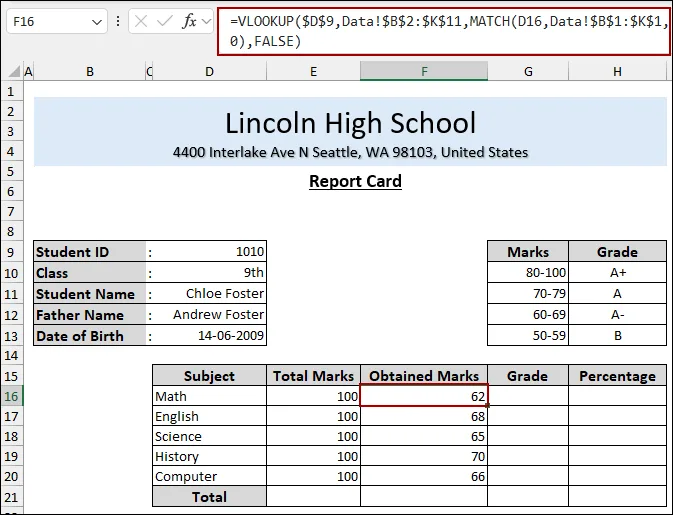This screenshot has width=673, height=515.
Task: Select the 80-100 marks range cell
Action: tap(528, 273)
